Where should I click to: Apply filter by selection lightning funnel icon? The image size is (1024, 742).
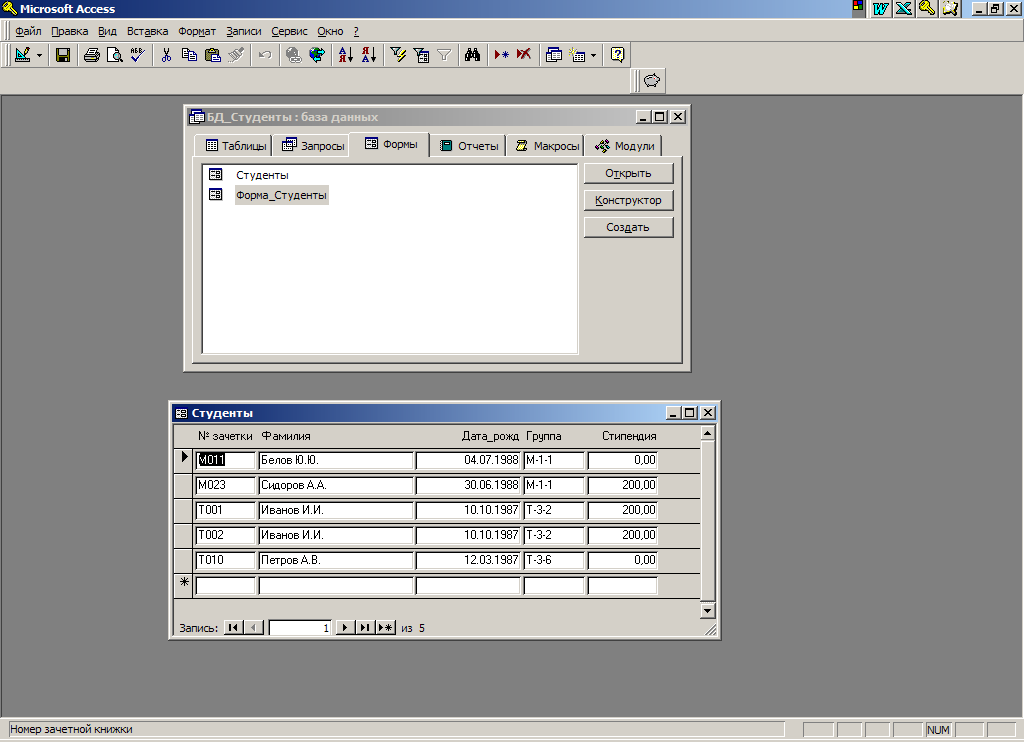pos(398,55)
